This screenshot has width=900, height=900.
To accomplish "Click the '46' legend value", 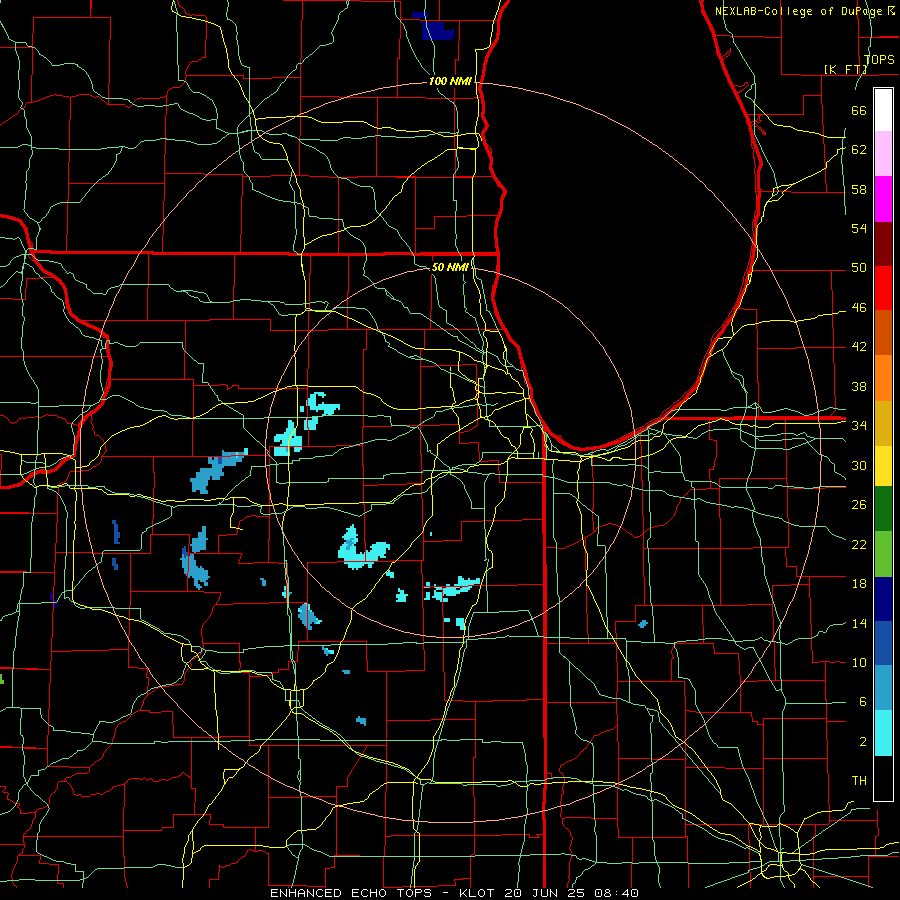I will point(859,307).
